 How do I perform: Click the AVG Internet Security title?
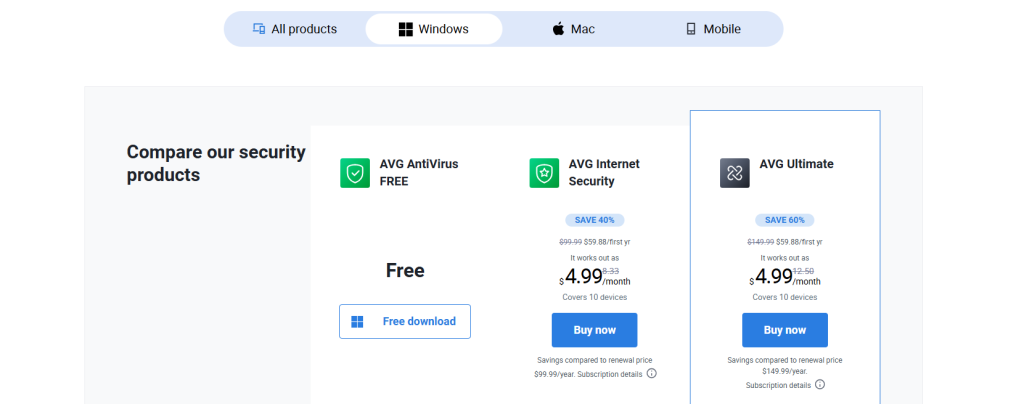point(604,173)
